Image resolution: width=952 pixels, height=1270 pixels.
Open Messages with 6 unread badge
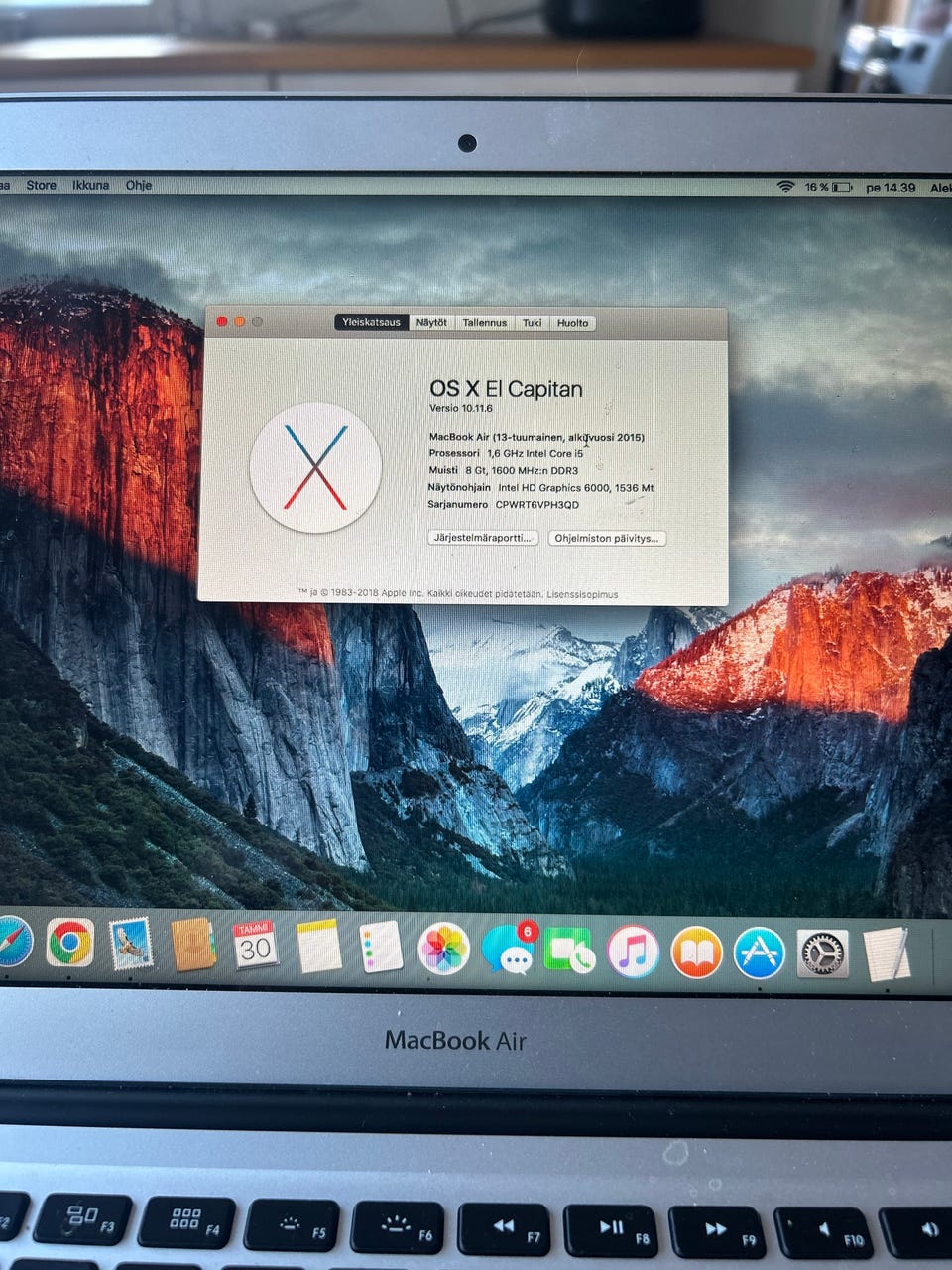coord(509,951)
